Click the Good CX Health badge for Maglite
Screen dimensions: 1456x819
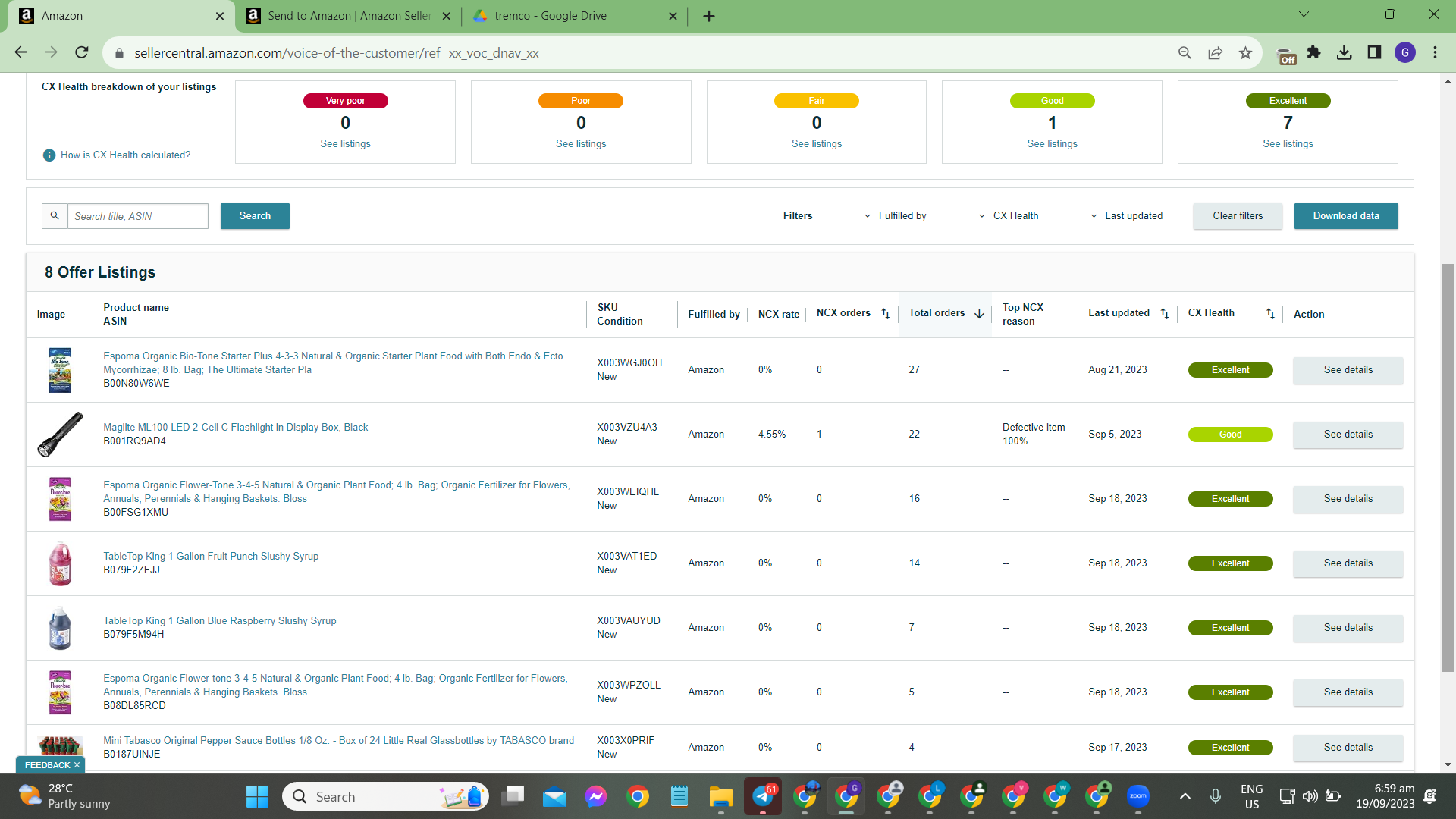pos(1230,435)
